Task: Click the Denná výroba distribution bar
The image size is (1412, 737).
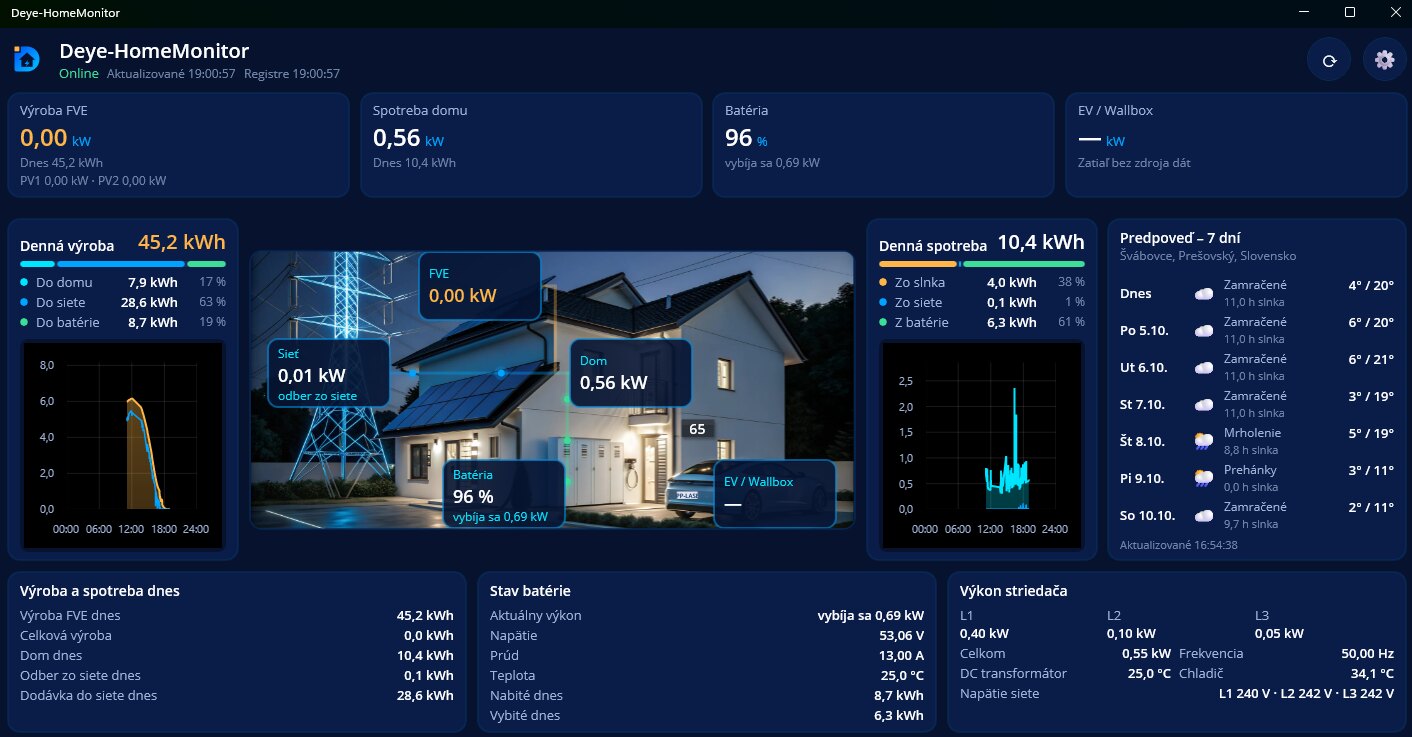Action: (x=123, y=264)
